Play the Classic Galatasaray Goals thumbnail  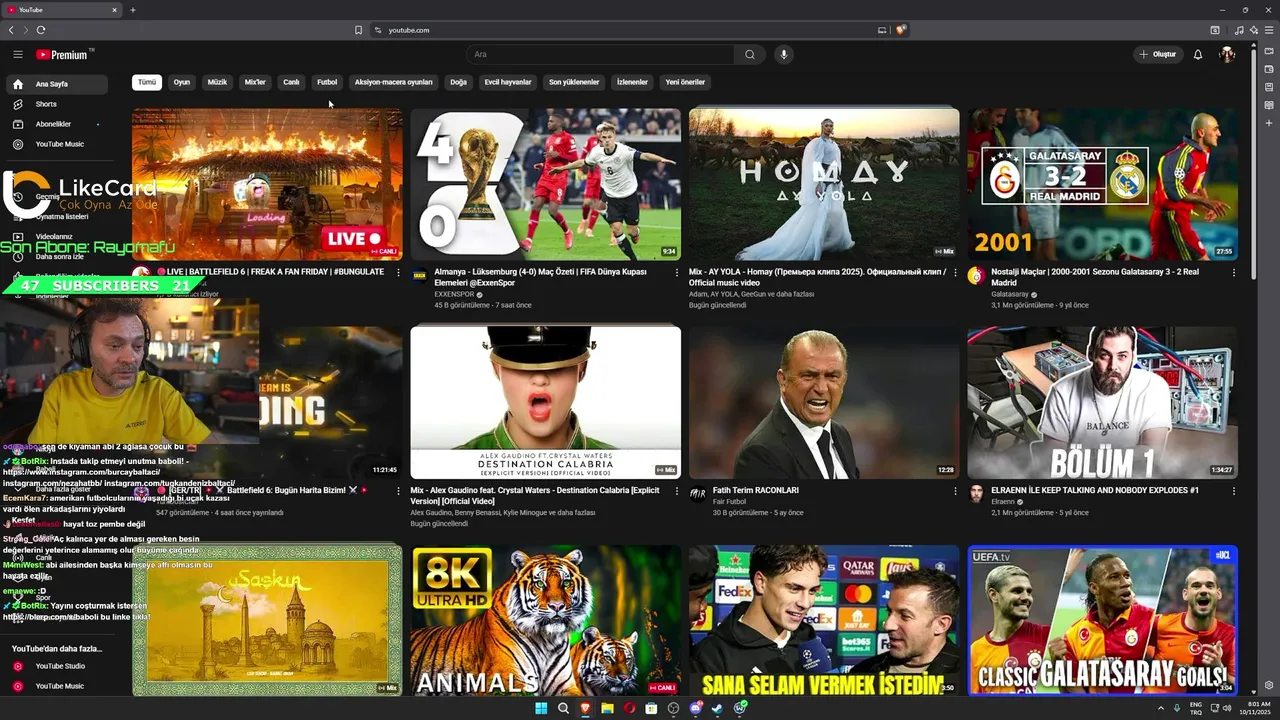1102,620
